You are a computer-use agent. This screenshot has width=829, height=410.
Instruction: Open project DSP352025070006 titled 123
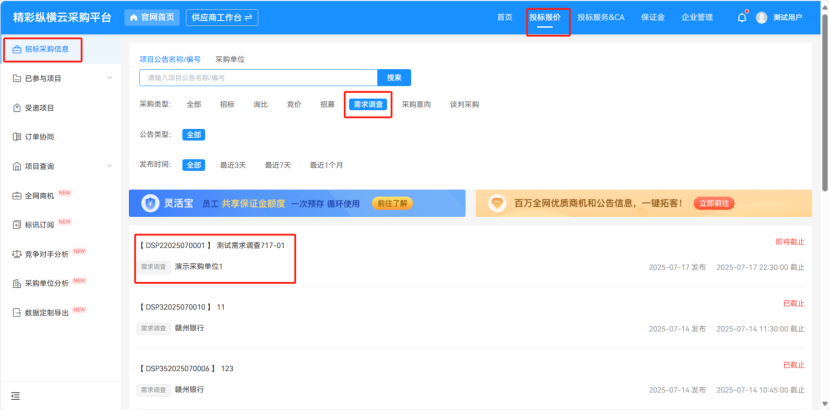coord(186,368)
